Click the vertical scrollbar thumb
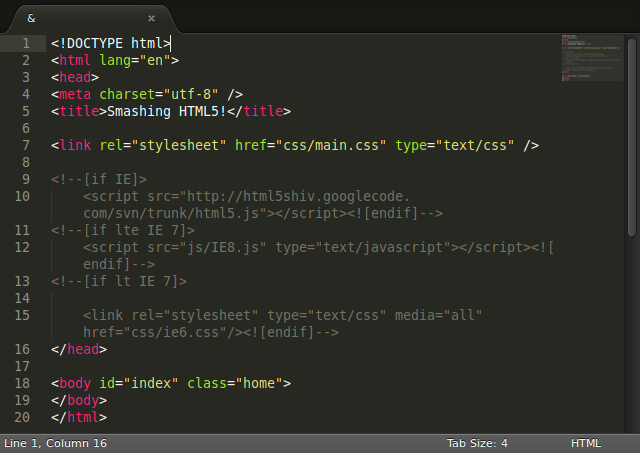The height and width of the screenshot is (453, 640). (x=632, y=137)
